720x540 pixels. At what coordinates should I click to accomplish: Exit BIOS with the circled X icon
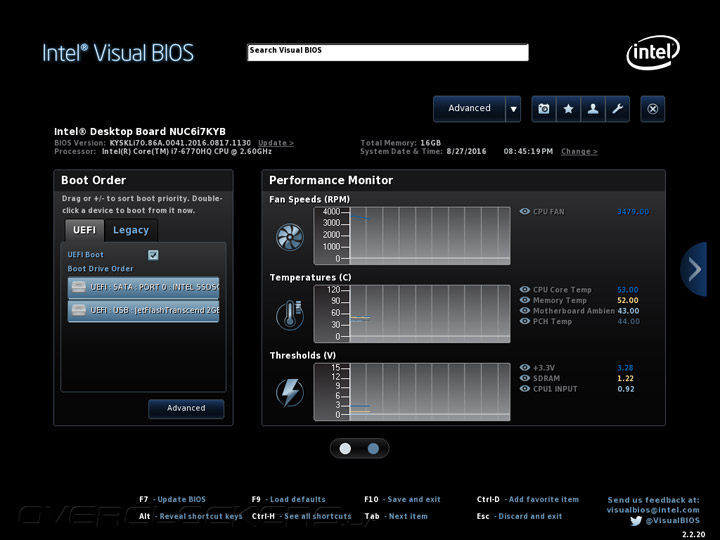(x=652, y=109)
